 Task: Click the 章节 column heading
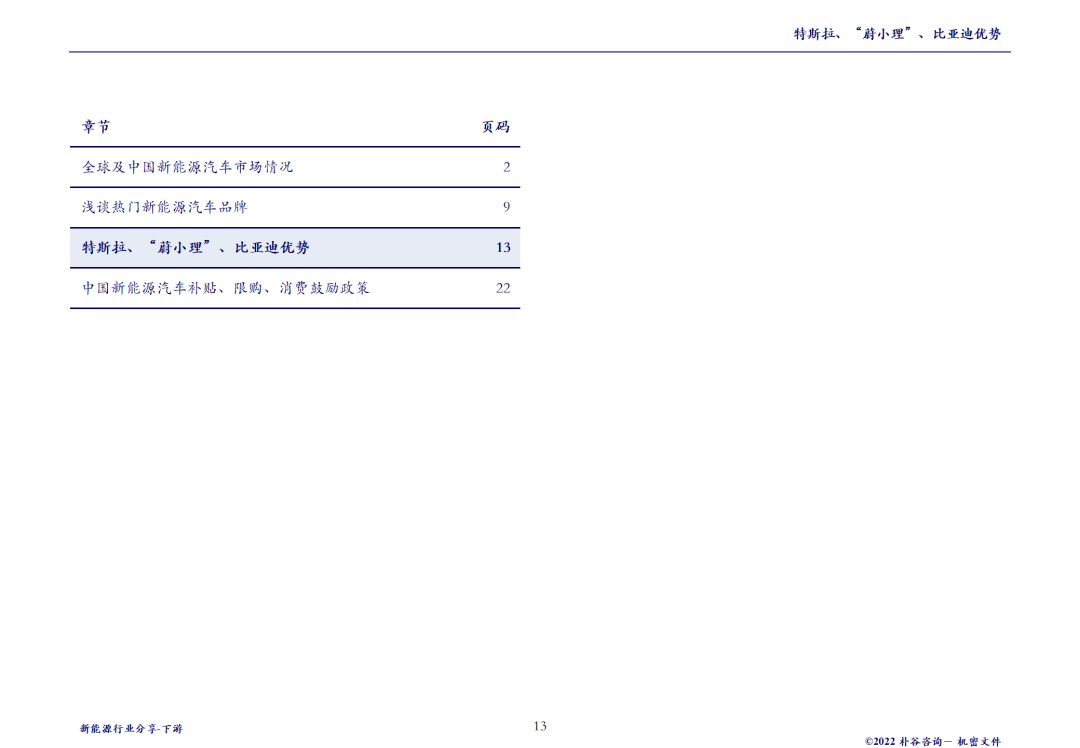pos(96,127)
